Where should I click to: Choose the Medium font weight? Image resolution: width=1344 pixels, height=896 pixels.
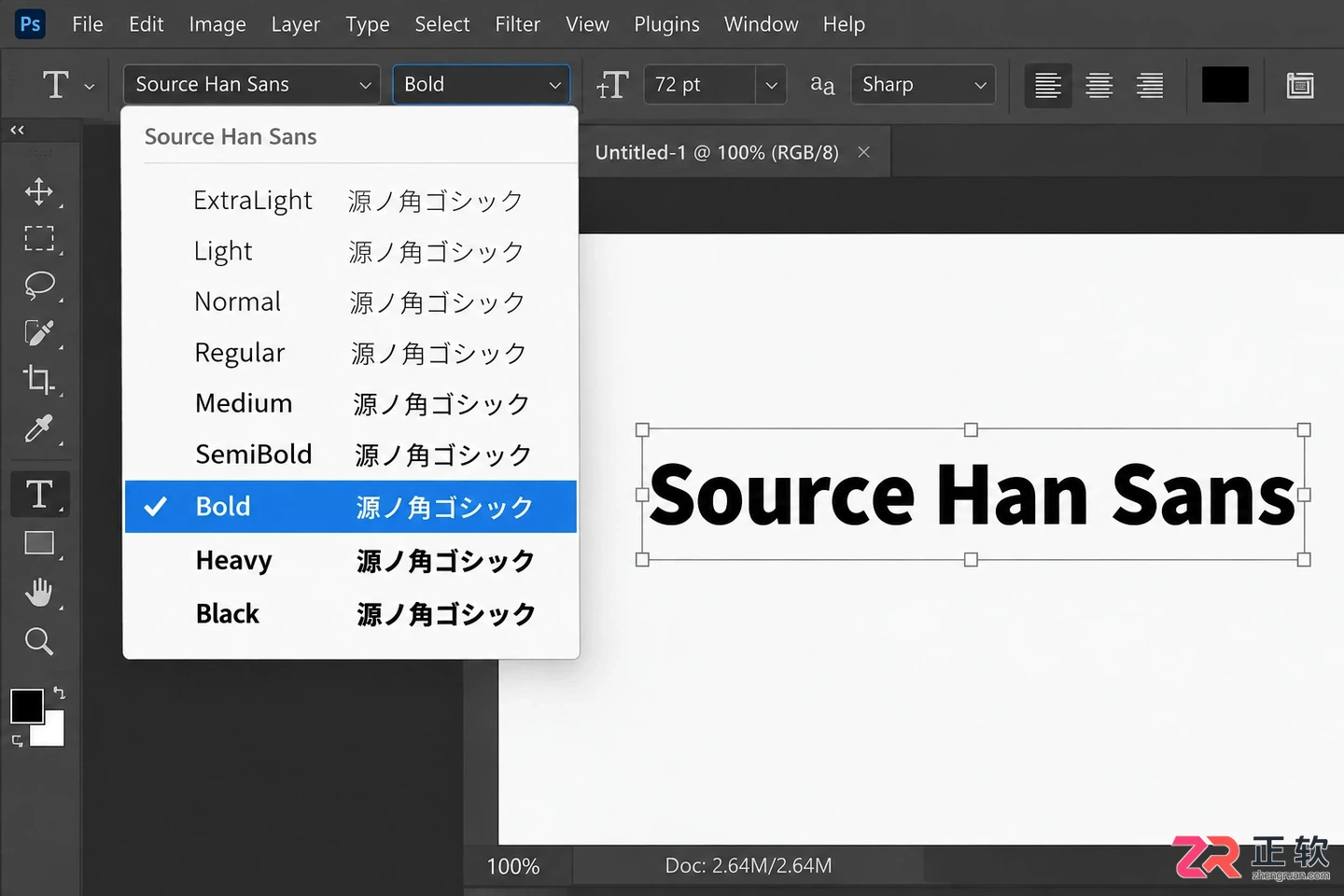351,403
